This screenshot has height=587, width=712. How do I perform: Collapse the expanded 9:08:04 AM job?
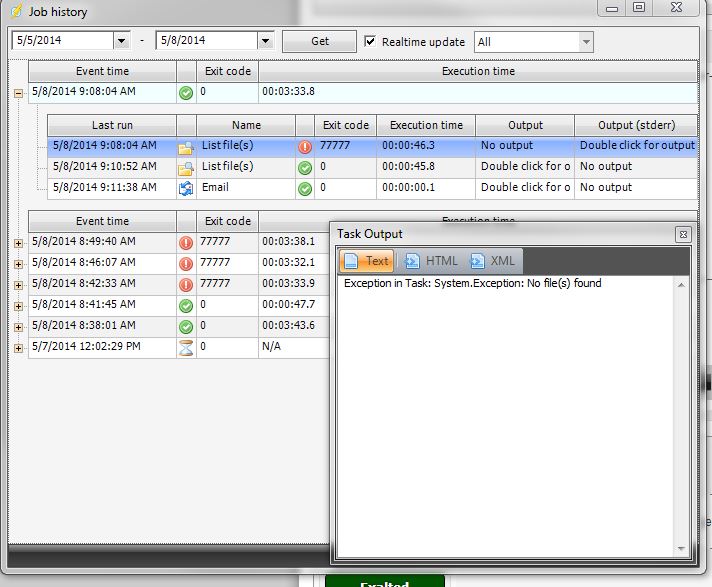18,93
